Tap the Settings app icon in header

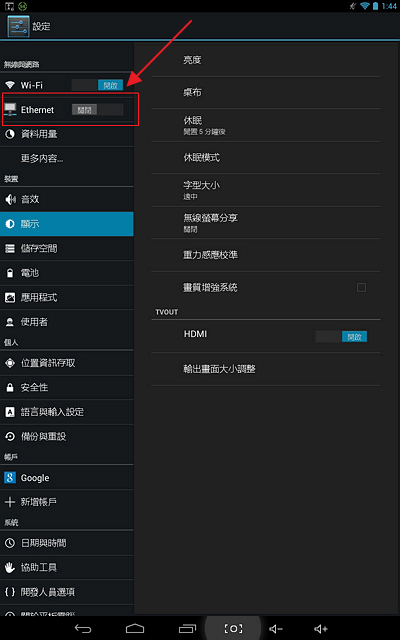(x=18, y=26)
